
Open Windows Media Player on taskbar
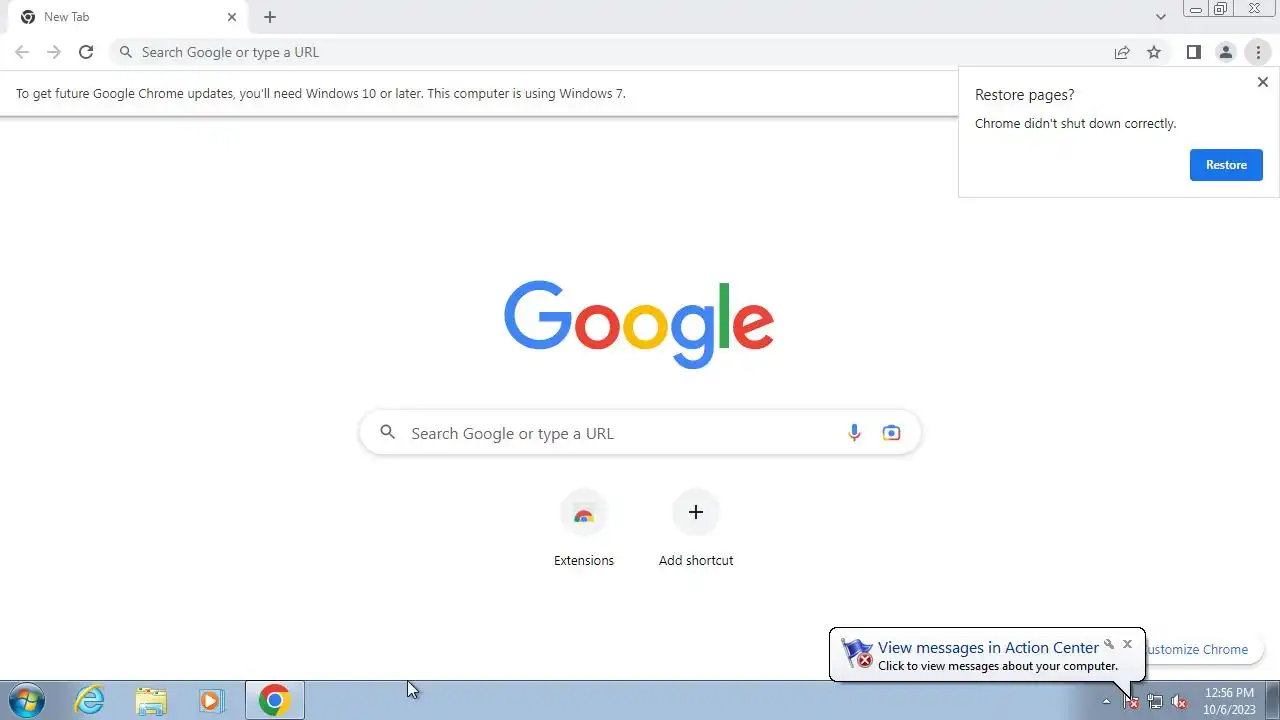[211, 701]
